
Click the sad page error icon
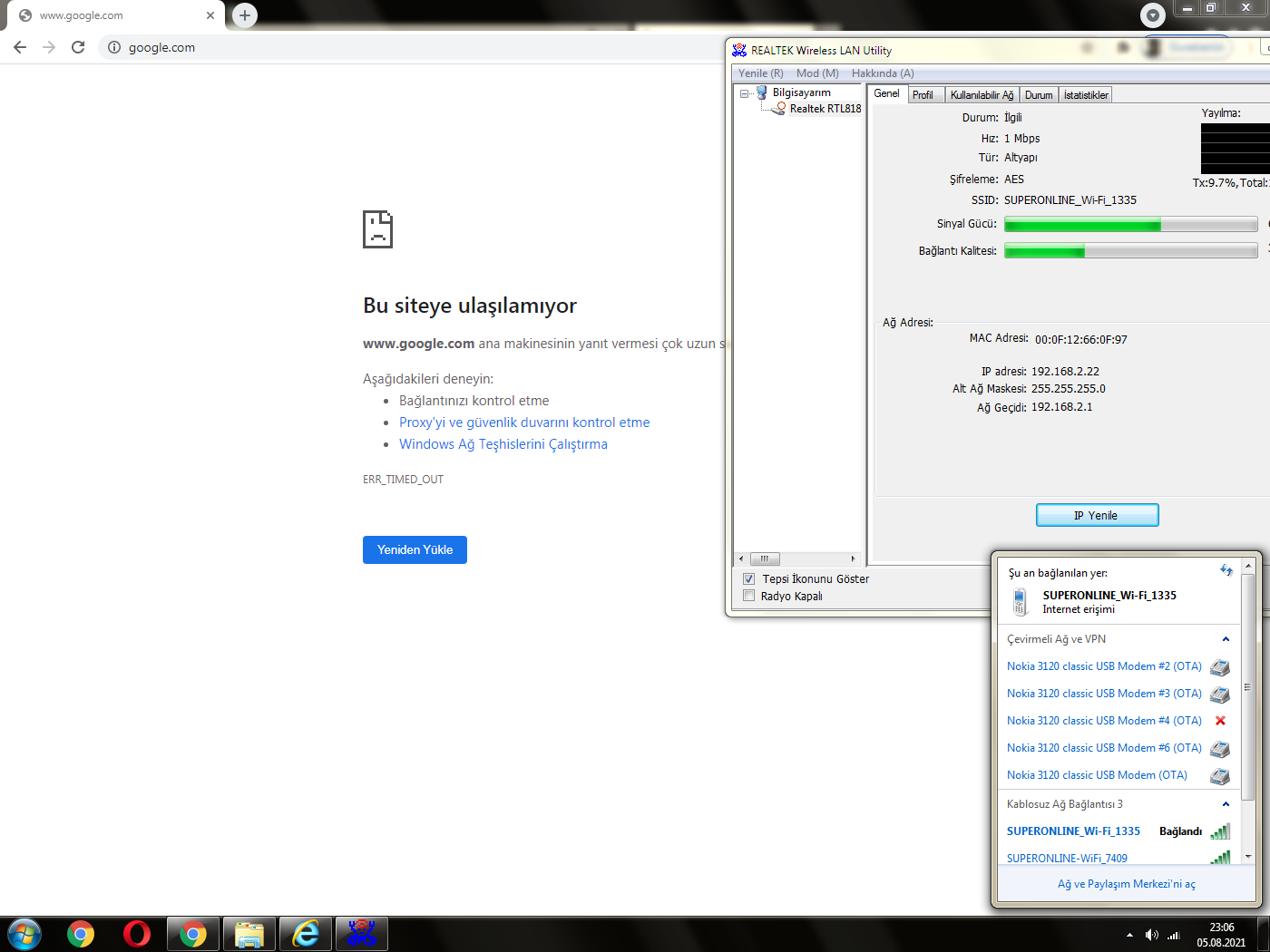click(377, 229)
